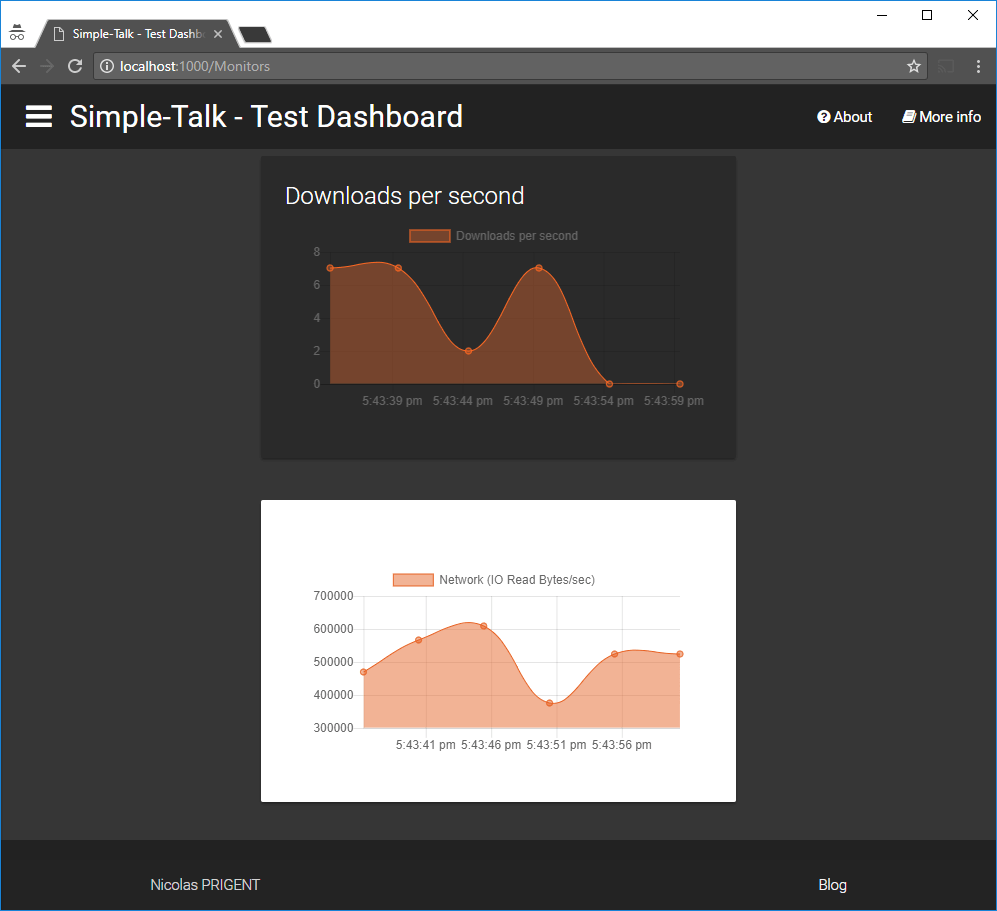This screenshot has width=997, height=911.
Task: Go back with the browser back arrow
Action: pyautogui.click(x=19, y=66)
